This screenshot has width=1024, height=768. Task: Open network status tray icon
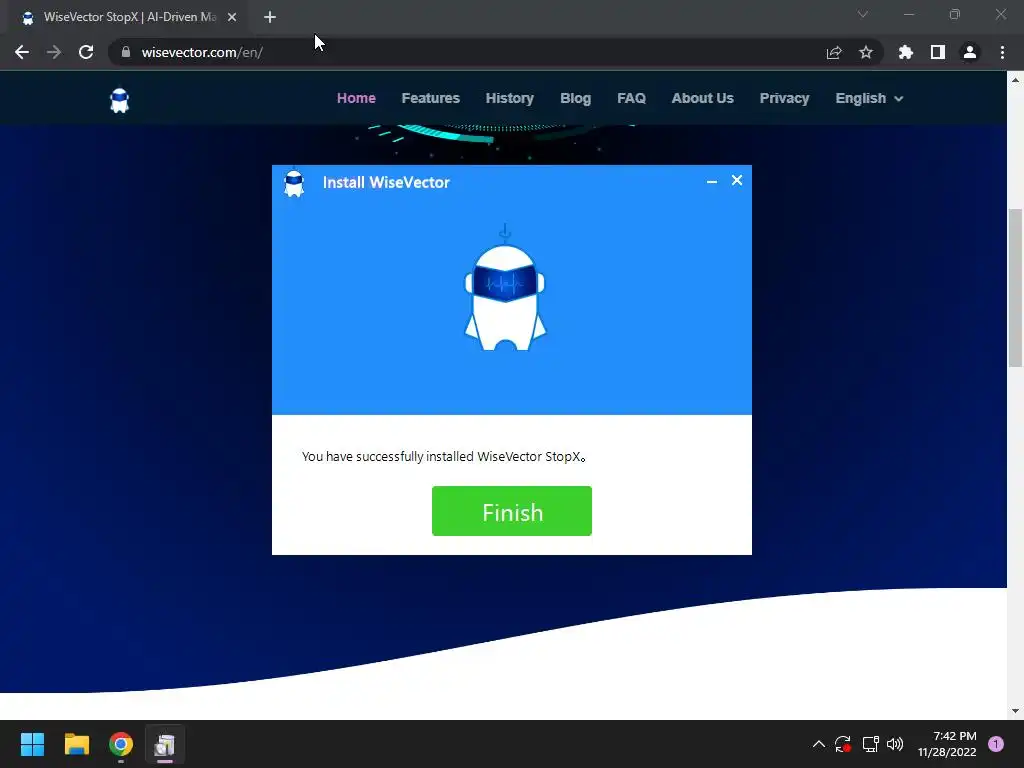(x=870, y=744)
